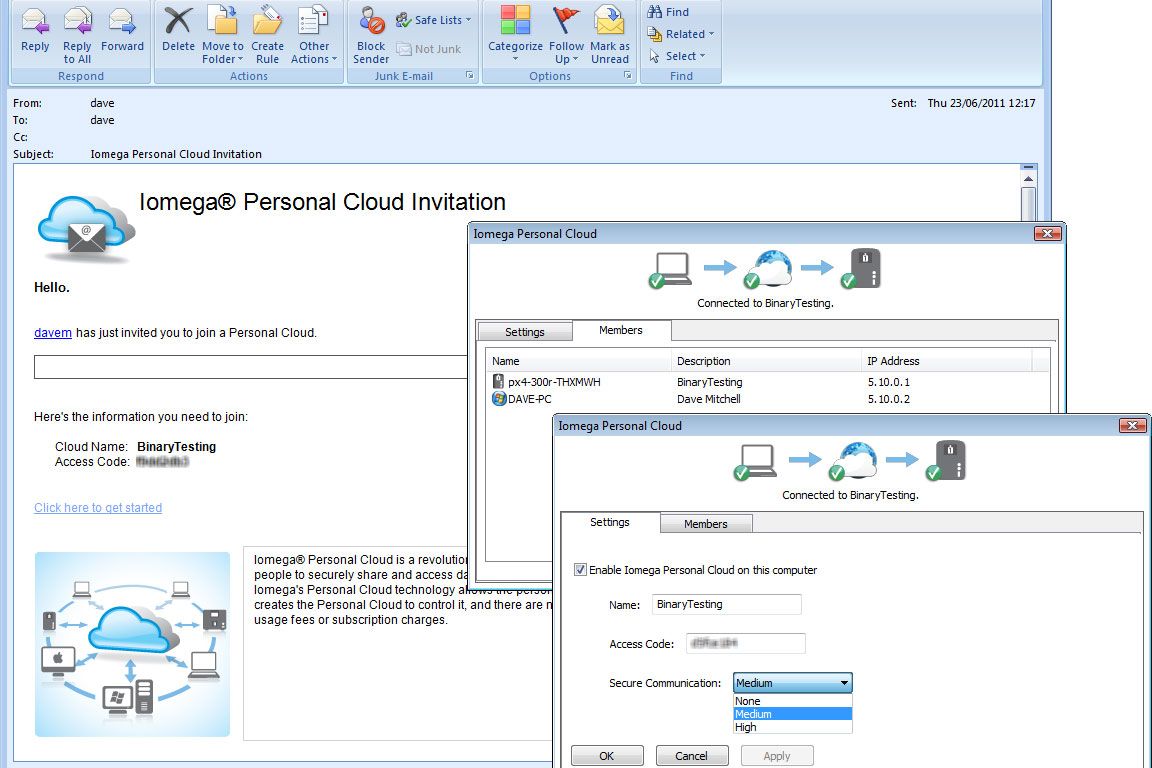Choose None in Secure Communication list
Image resolution: width=1152 pixels, height=768 pixels.
(x=793, y=701)
